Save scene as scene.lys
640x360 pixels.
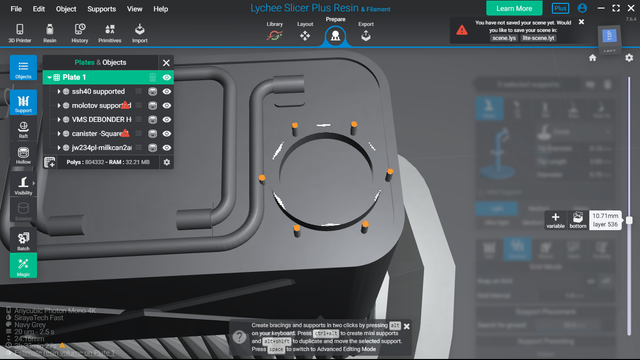tap(504, 38)
